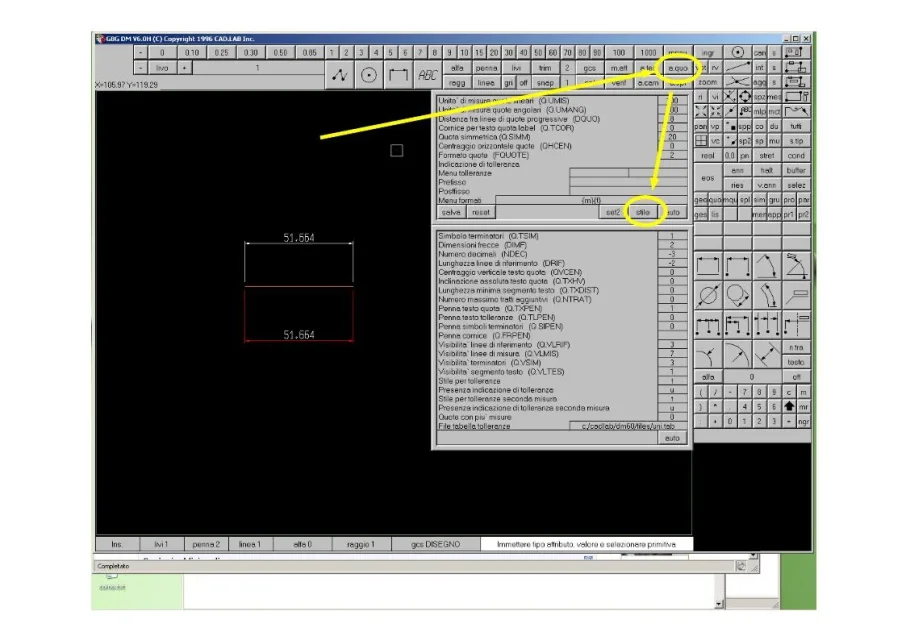Click the 'testo' button in dimension panel

796,362
